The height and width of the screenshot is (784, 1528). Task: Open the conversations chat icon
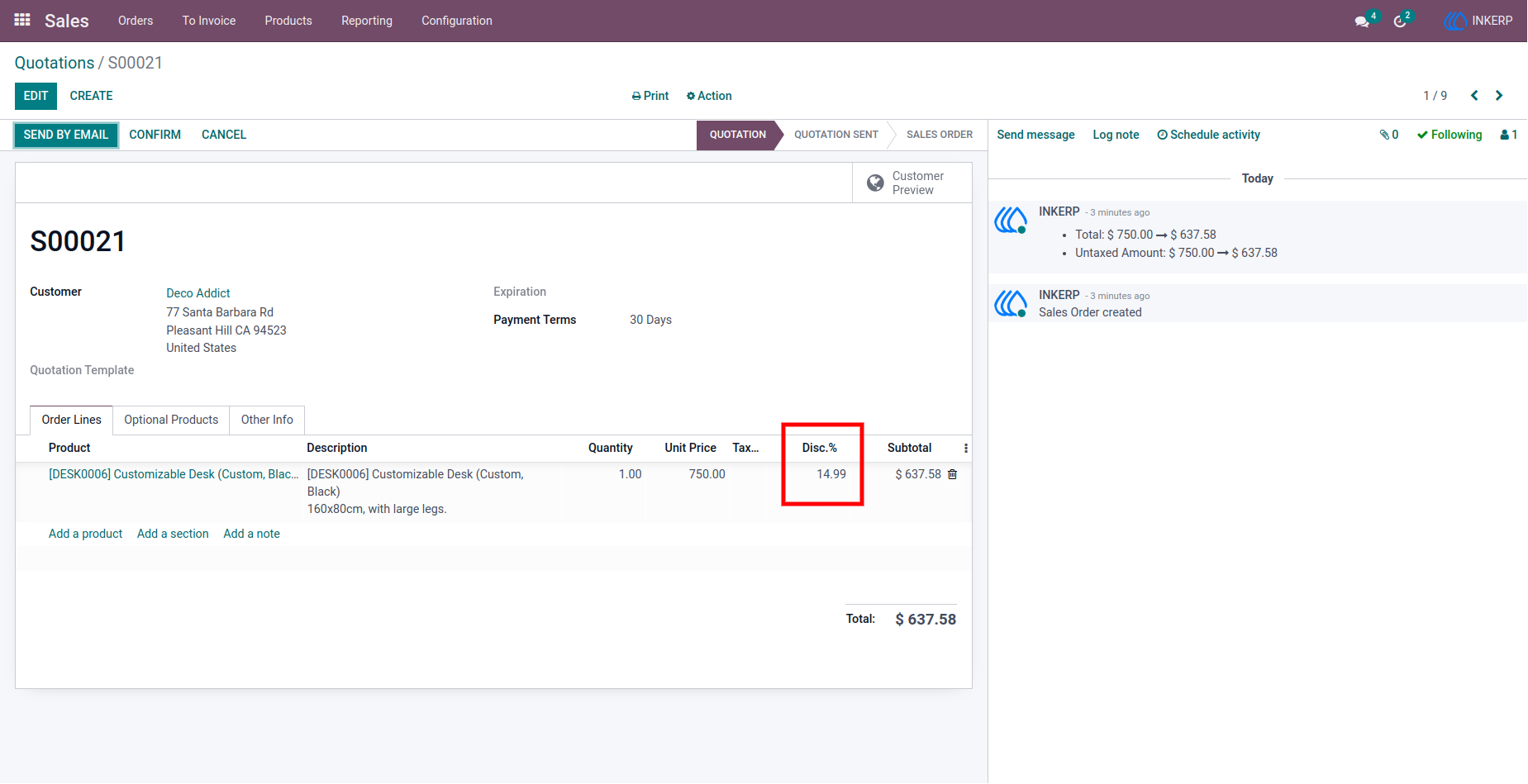(1362, 21)
